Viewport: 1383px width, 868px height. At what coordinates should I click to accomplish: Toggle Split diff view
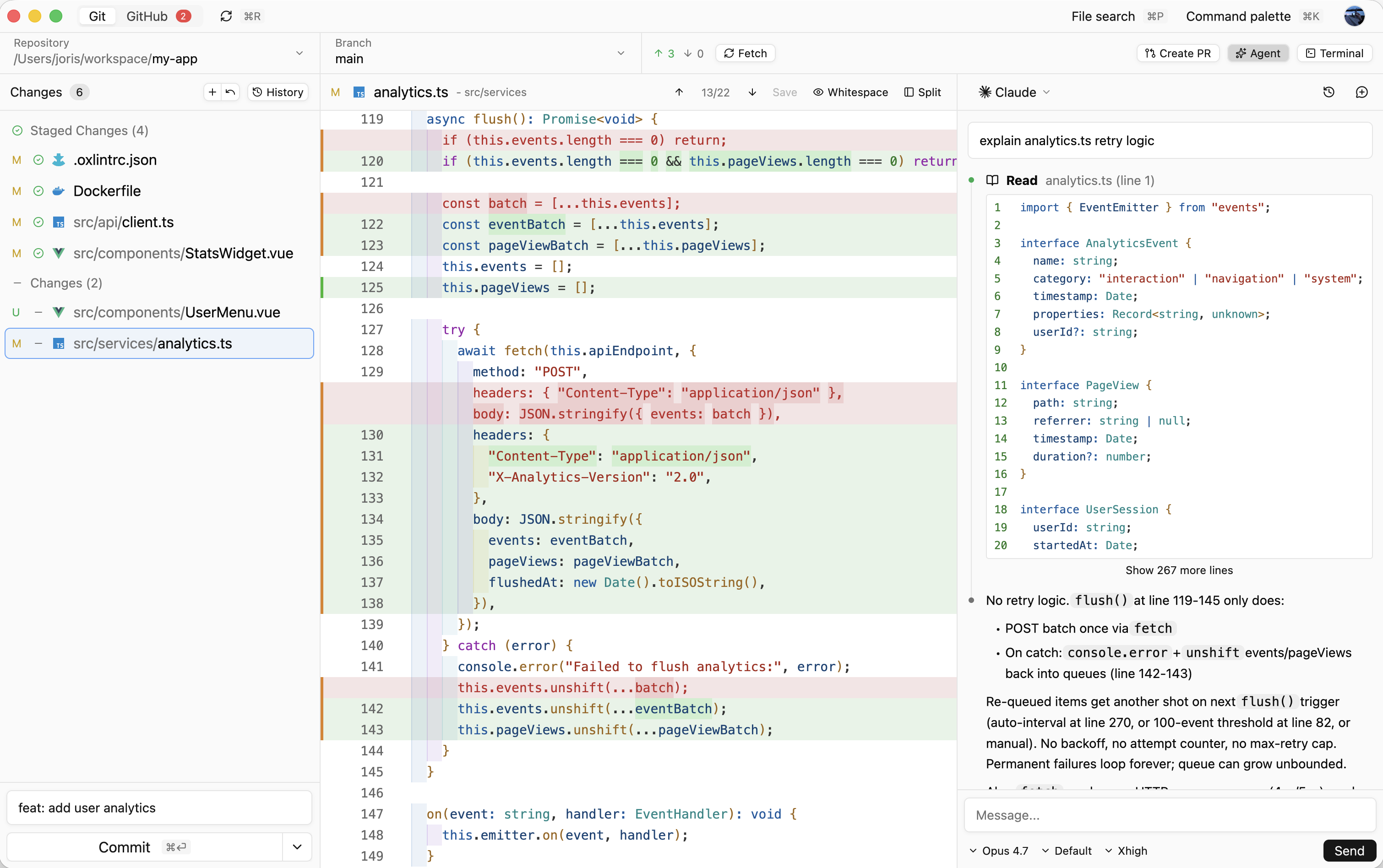point(923,92)
